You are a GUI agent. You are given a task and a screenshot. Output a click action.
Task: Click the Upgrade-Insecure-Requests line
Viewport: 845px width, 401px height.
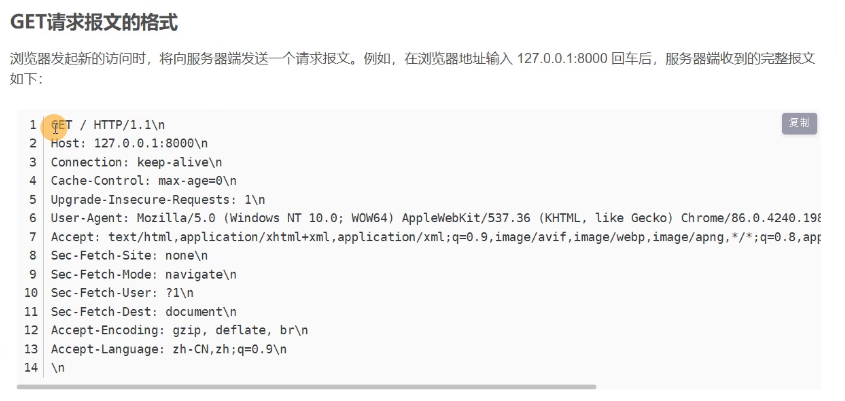158,200
